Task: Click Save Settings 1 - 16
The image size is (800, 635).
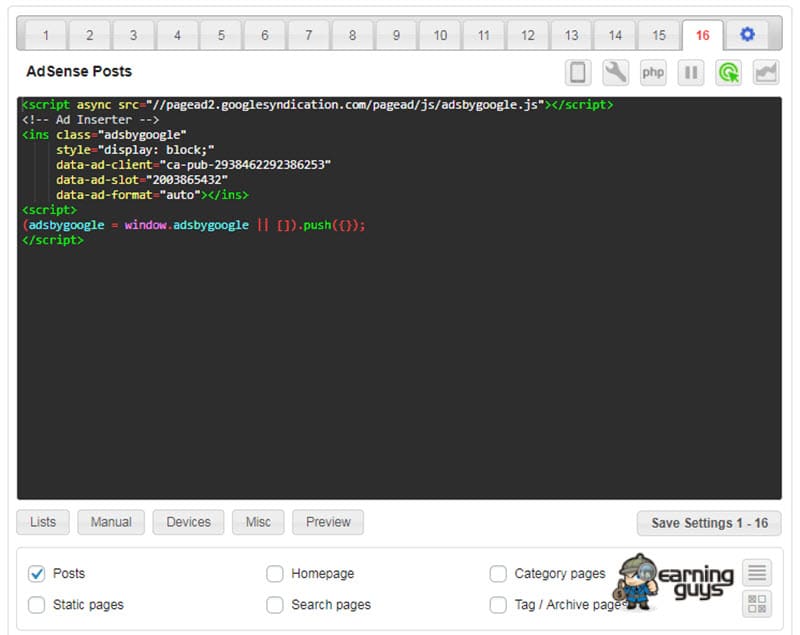Action: (709, 523)
